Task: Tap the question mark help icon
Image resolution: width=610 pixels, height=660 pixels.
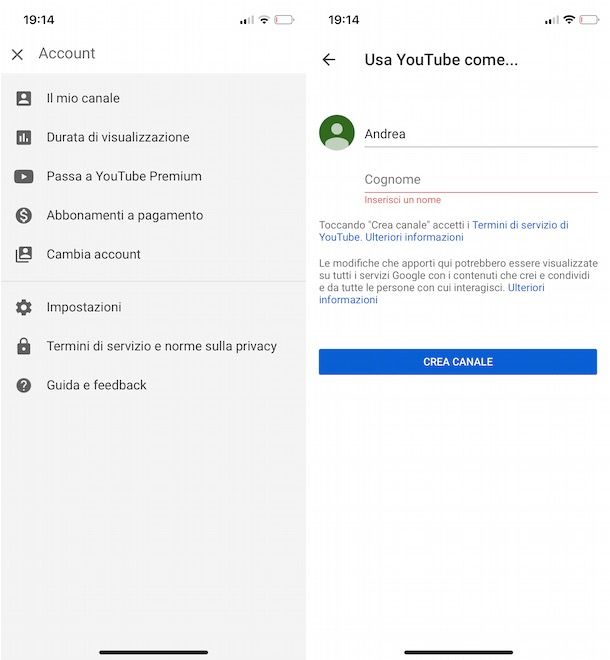Action: [x=24, y=385]
